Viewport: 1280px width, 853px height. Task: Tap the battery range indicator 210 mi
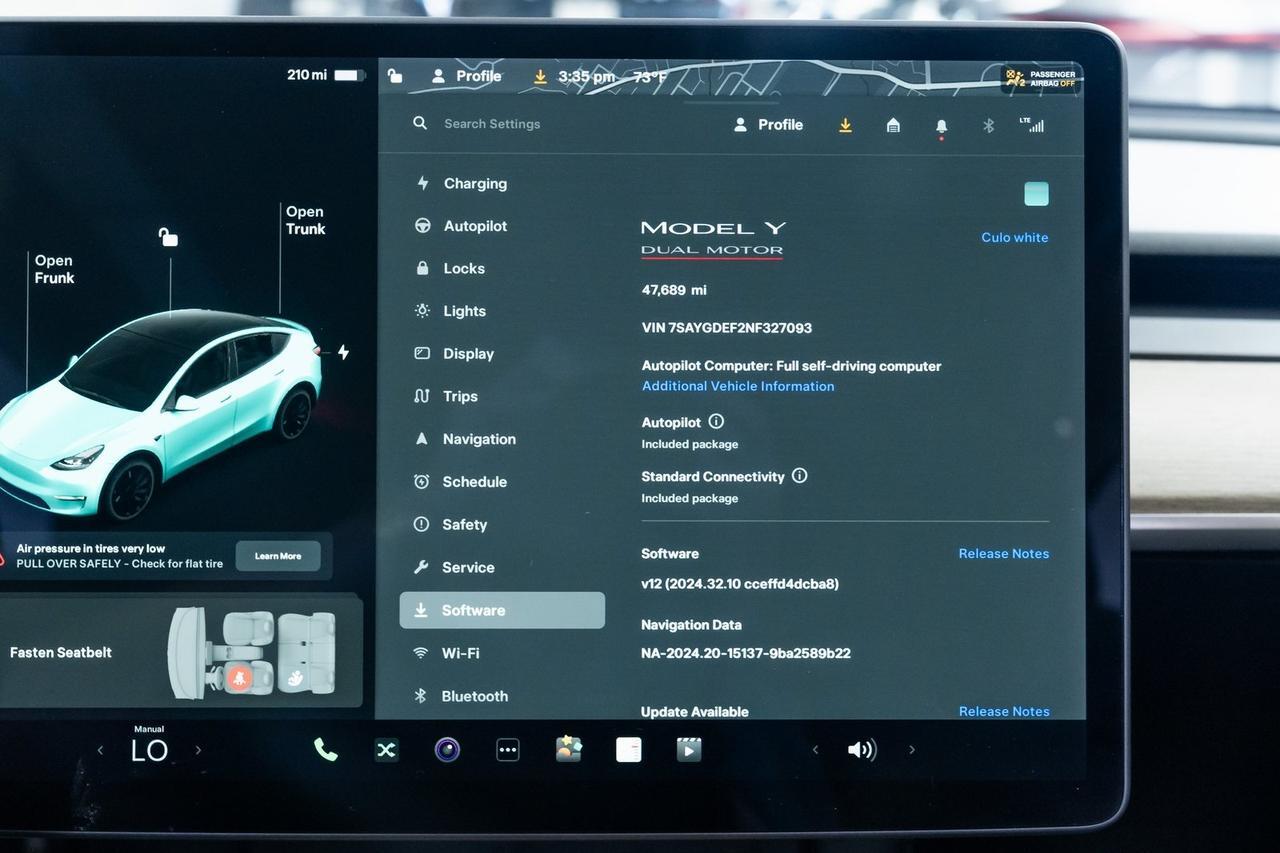tap(325, 75)
